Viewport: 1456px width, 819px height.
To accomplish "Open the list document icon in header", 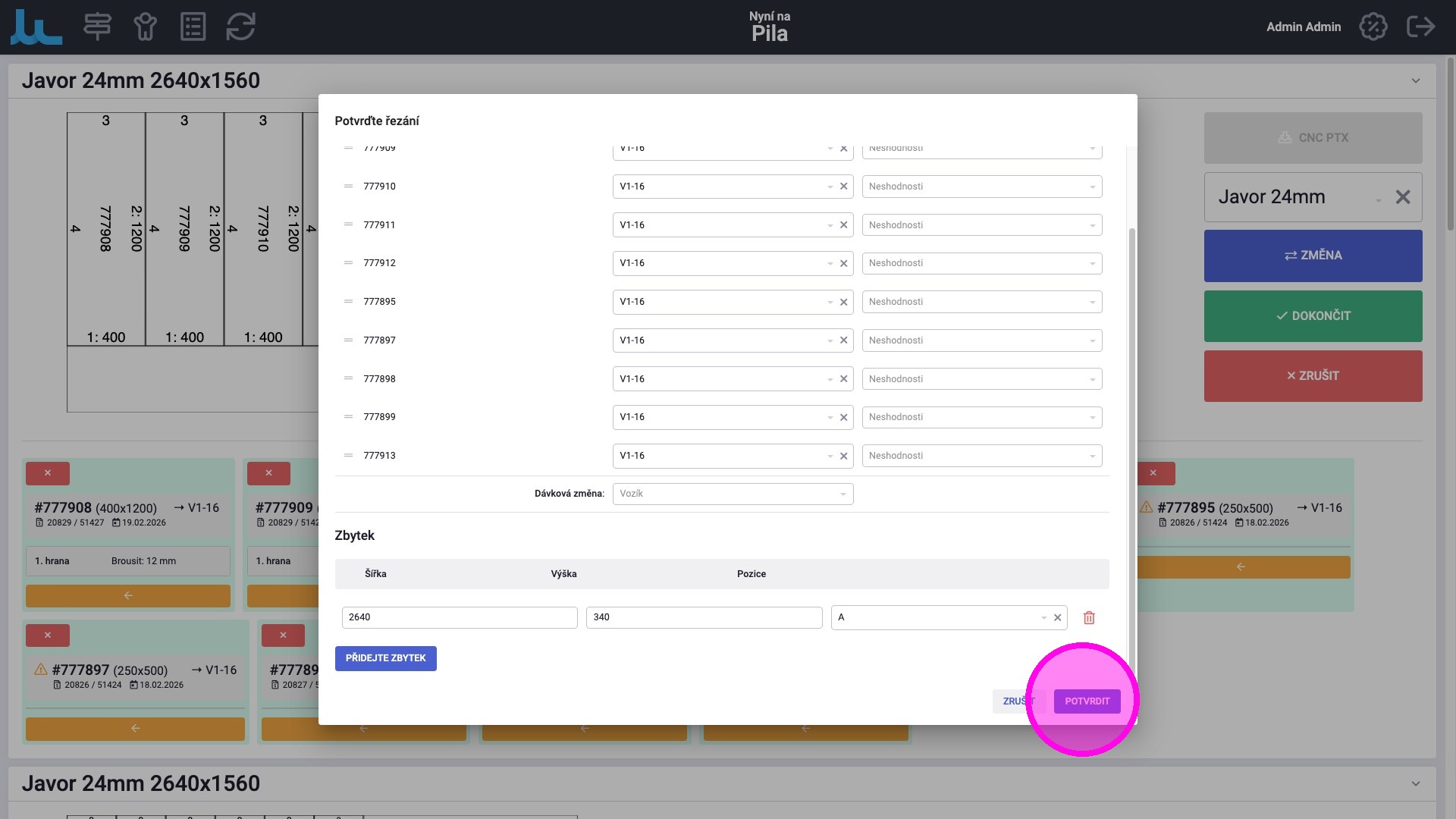I will [x=193, y=27].
